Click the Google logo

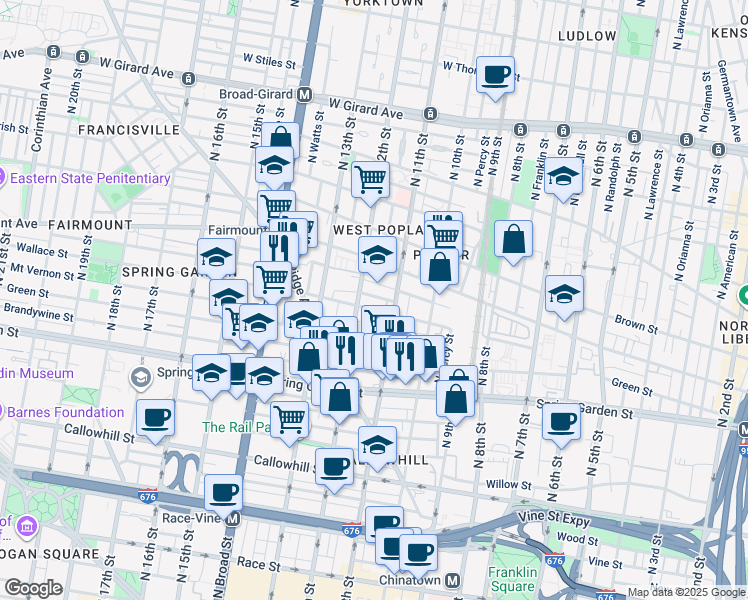click(x=33, y=588)
